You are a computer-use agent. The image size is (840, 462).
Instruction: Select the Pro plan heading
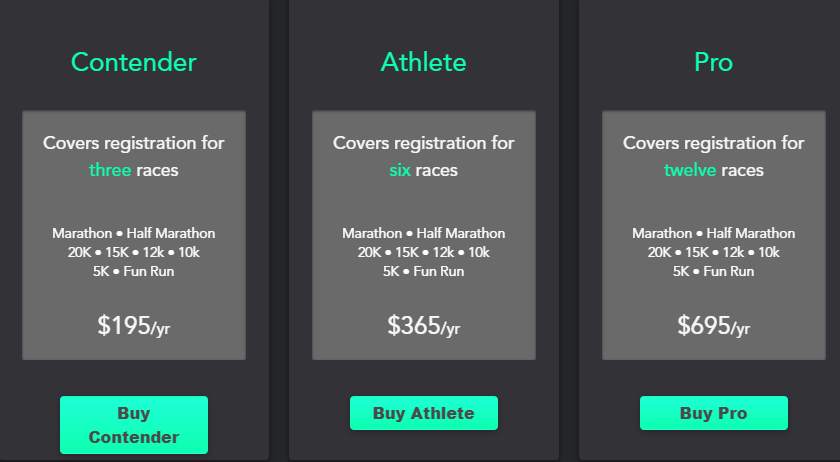714,62
